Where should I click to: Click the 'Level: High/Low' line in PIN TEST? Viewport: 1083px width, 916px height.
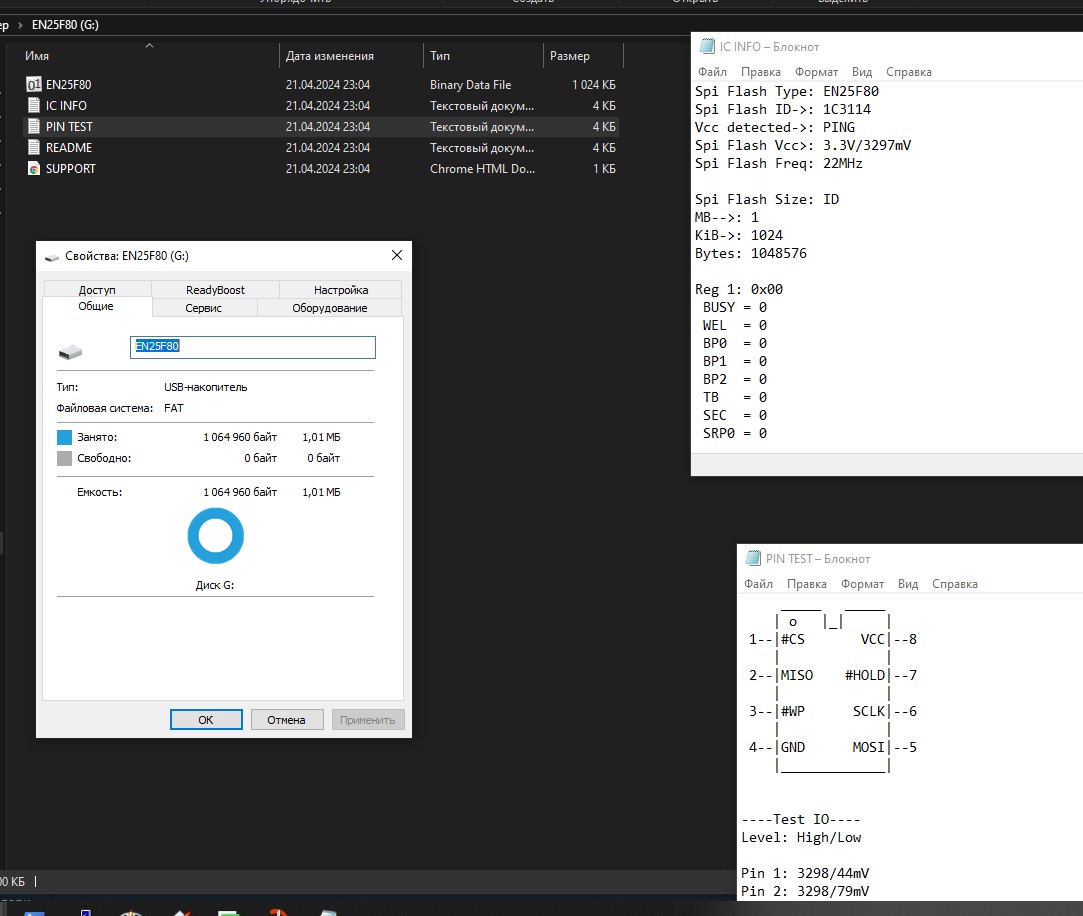pyautogui.click(x=801, y=837)
